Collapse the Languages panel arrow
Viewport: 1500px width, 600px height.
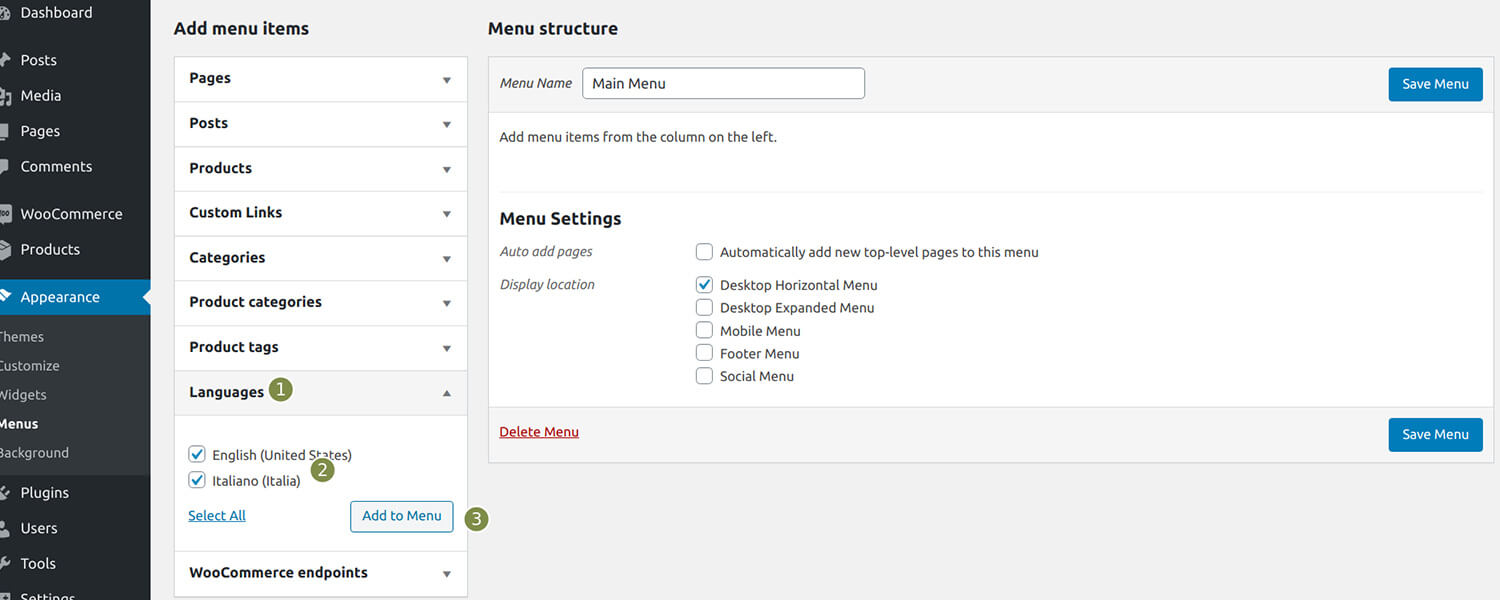447,393
